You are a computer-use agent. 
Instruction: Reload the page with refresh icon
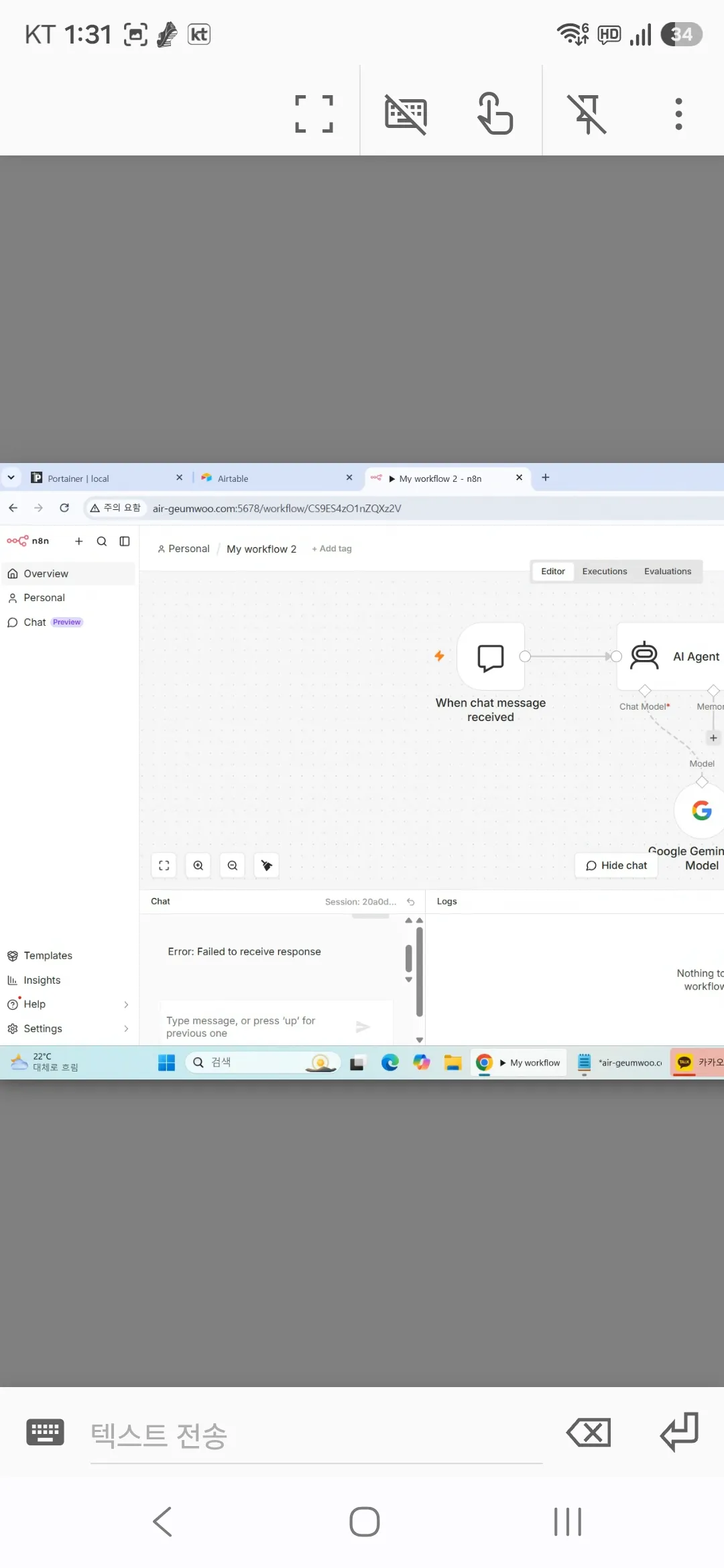64,508
